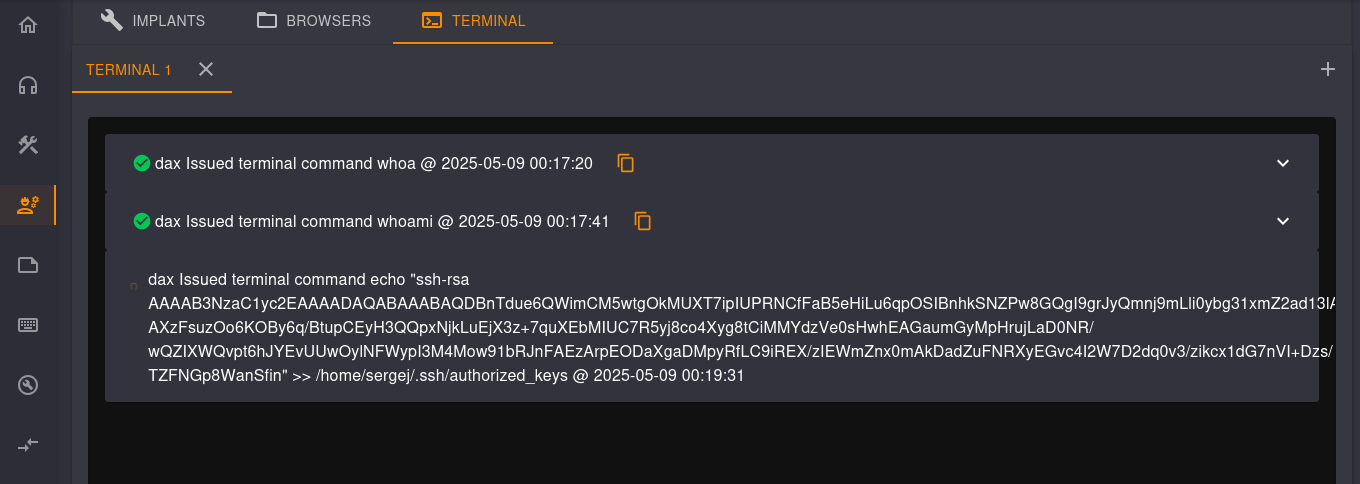Click the green check on whoami entry
The width and height of the screenshot is (1360, 484).
[142, 221]
